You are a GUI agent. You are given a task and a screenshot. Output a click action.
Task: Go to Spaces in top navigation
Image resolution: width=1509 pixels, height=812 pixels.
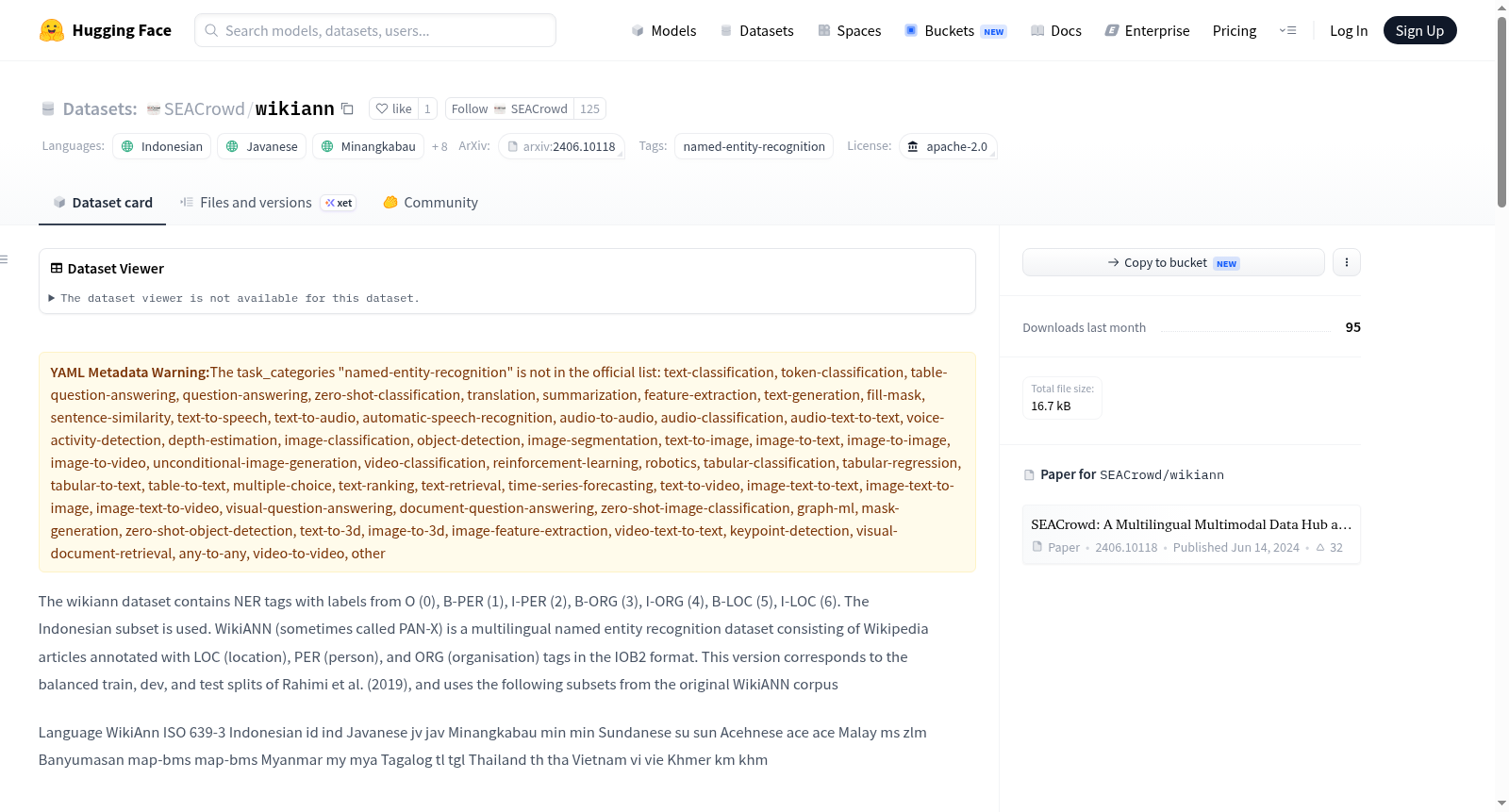point(850,30)
